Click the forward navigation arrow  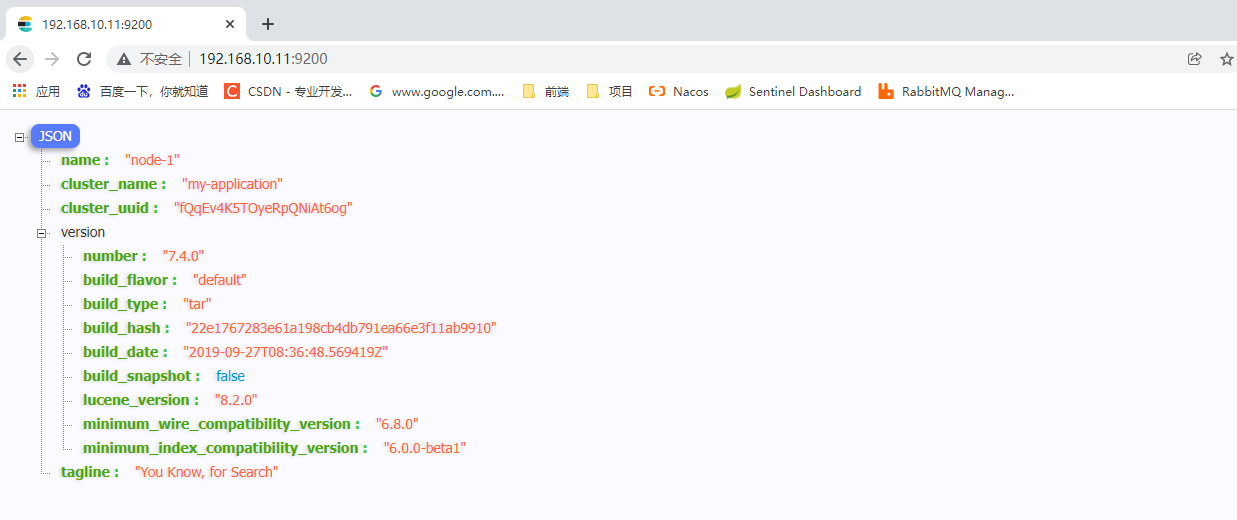(x=52, y=59)
